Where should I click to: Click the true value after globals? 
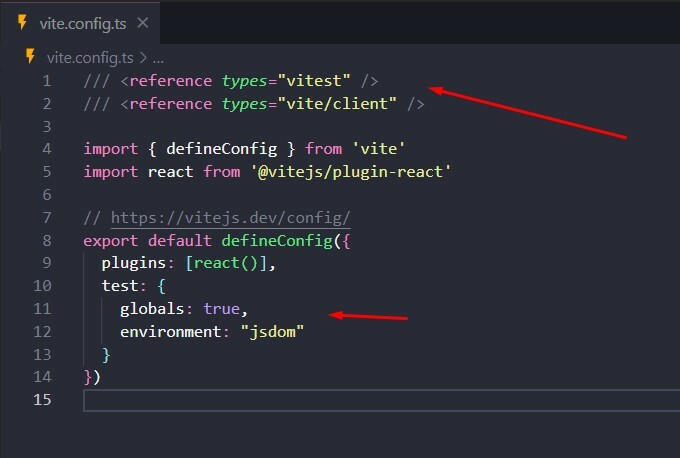pyautogui.click(x=222, y=309)
